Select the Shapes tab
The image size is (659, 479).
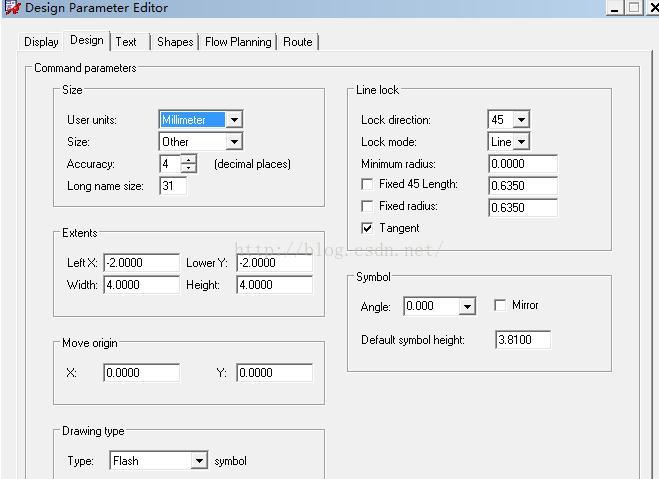click(175, 42)
